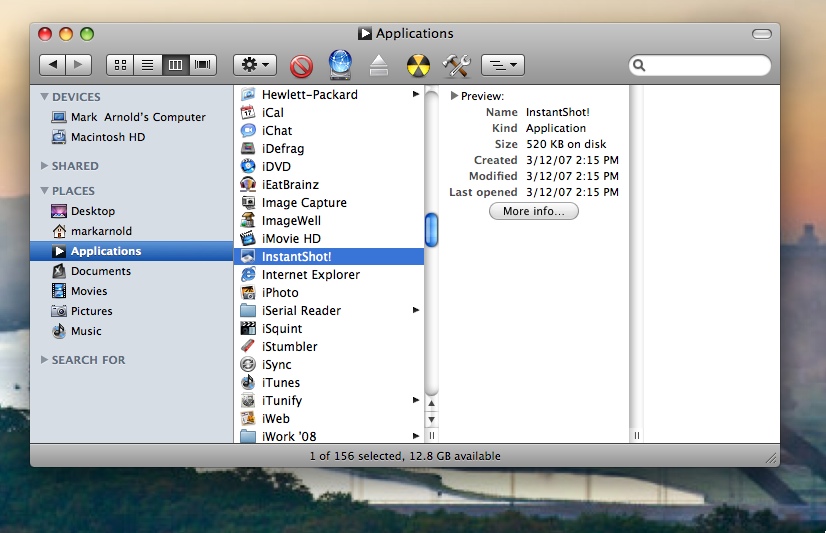Image resolution: width=826 pixels, height=533 pixels.
Task: Click the iCal calendar icon
Action: click(248, 112)
